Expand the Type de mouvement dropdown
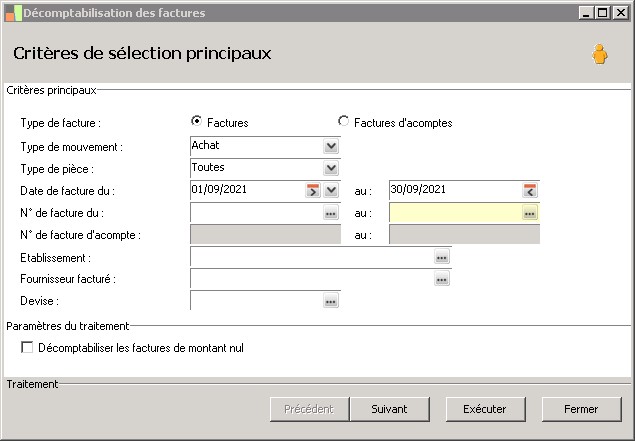 tap(331, 146)
